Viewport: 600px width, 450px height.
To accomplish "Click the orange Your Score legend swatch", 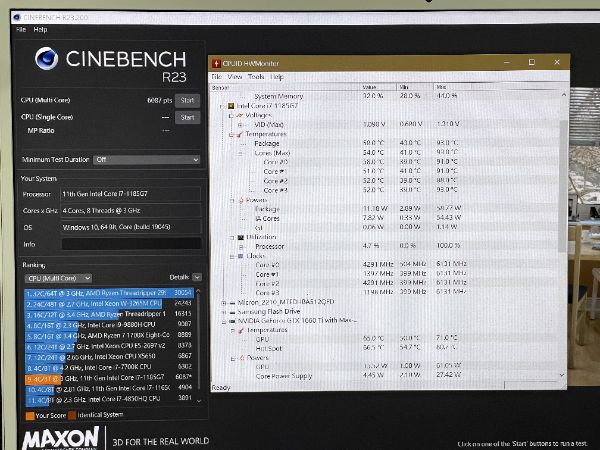I will pyautogui.click(x=30, y=416).
